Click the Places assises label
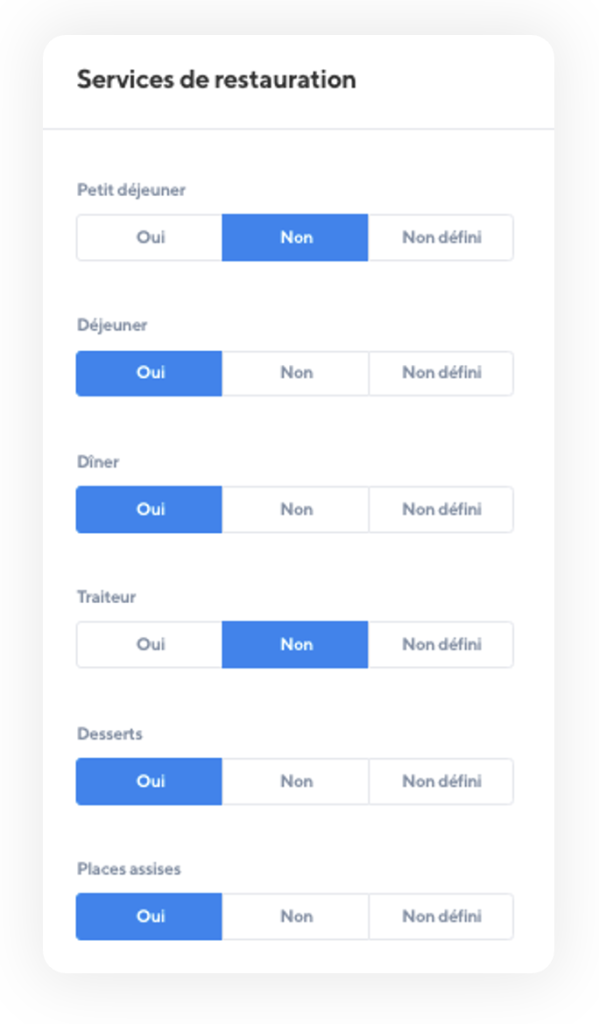Viewport: 599px width, 1024px height. coord(129,869)
